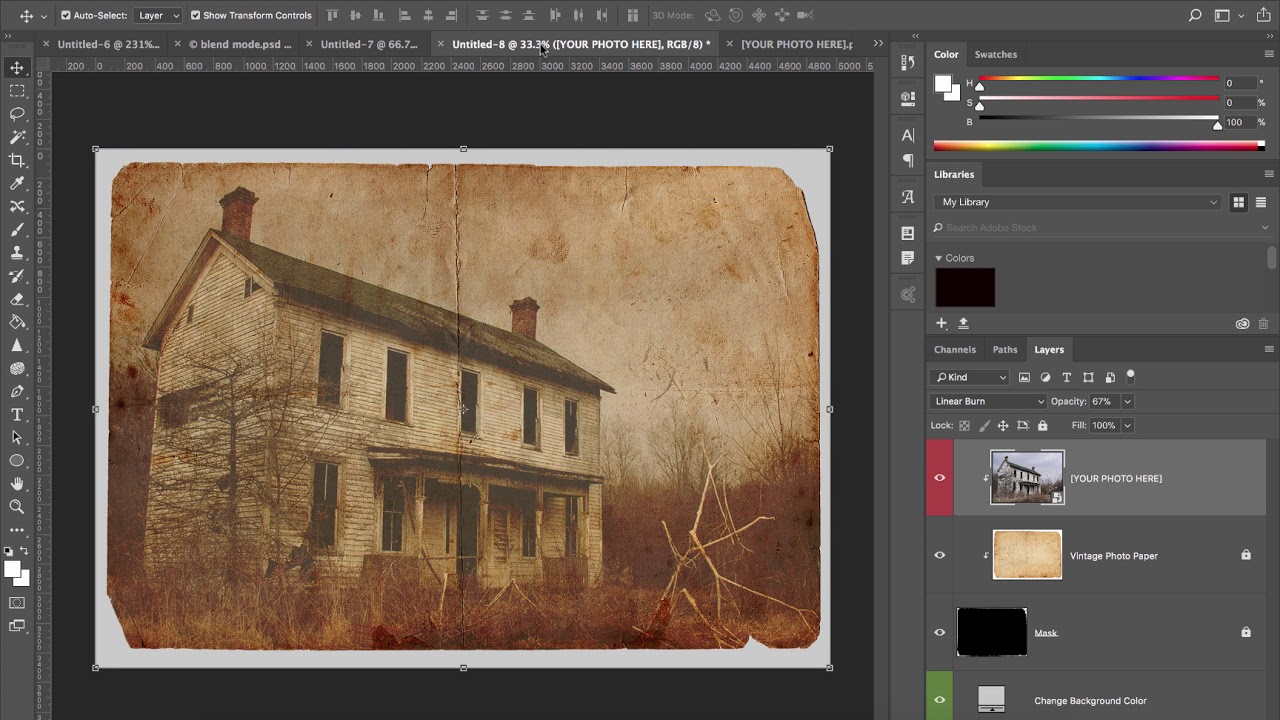Open the Kind filter dropdown
The image size is (1280, 720).
[970, 377]
